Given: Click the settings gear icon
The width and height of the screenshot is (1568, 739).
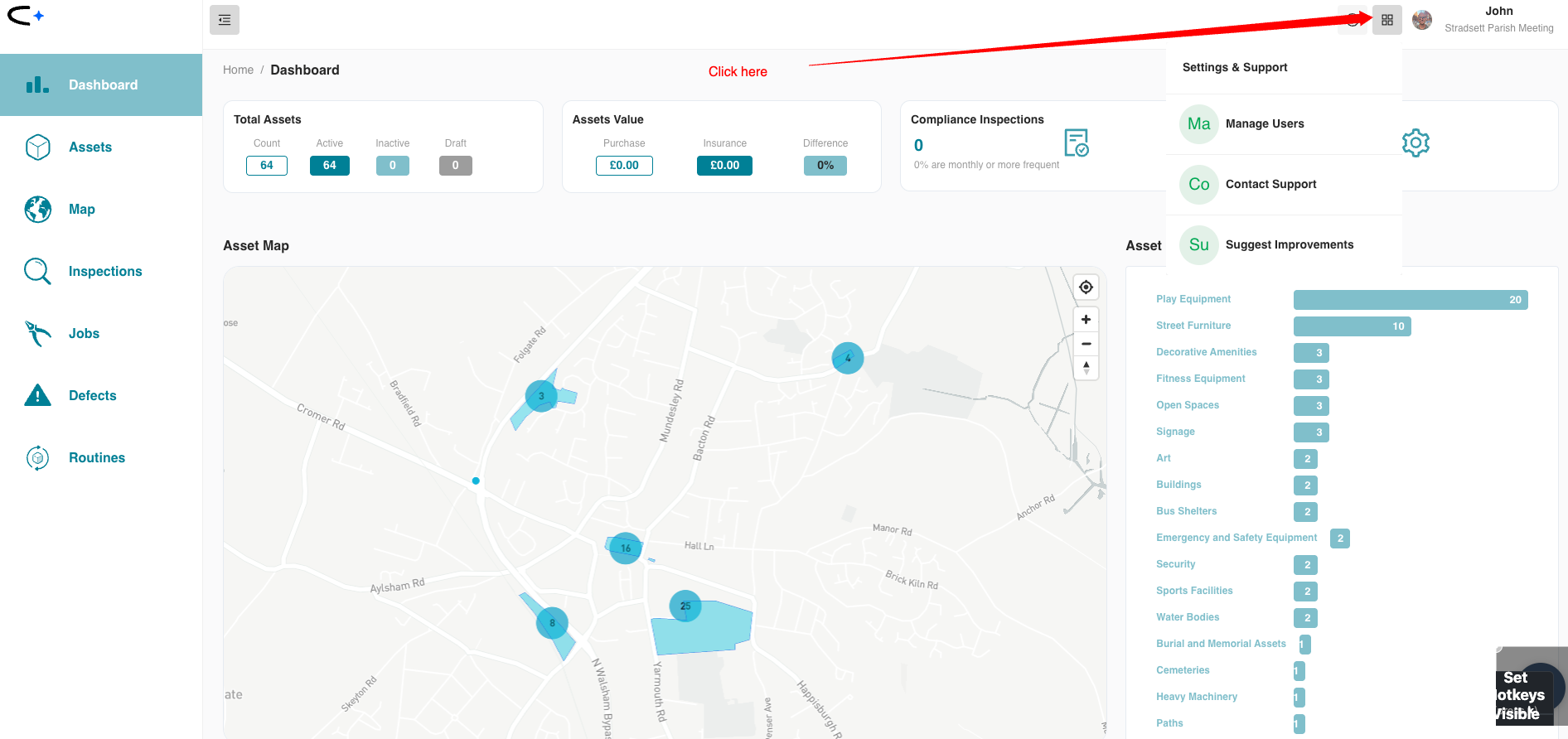Looking at the screenshot, I should pos(1416,143).
